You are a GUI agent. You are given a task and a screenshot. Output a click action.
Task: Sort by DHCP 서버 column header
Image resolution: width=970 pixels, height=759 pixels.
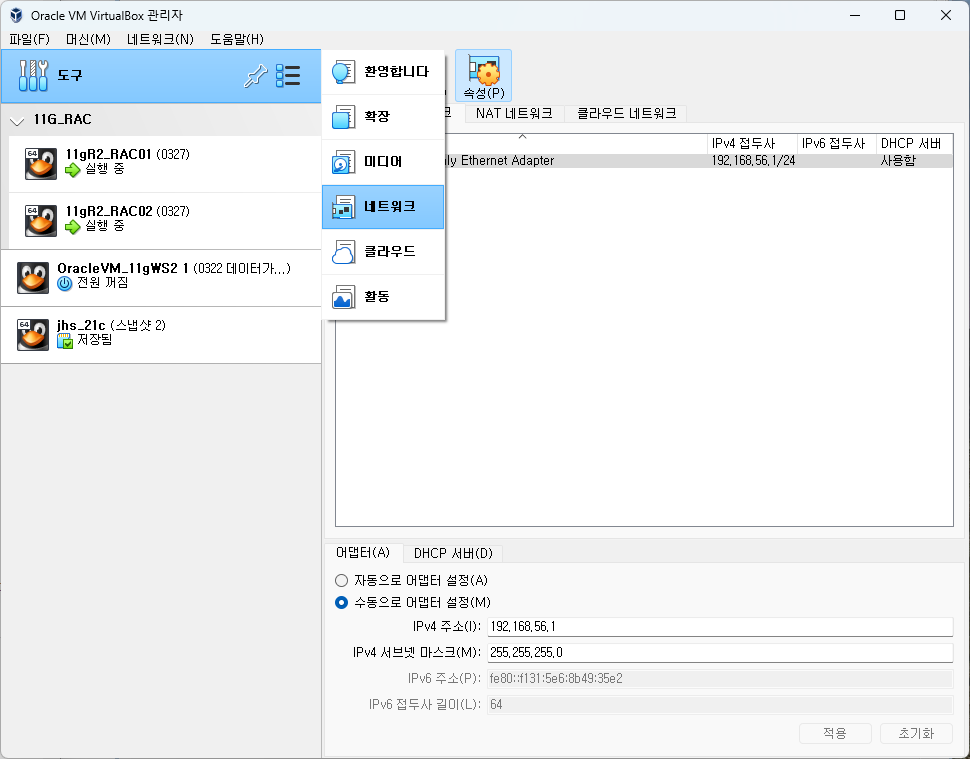point(914,144)
